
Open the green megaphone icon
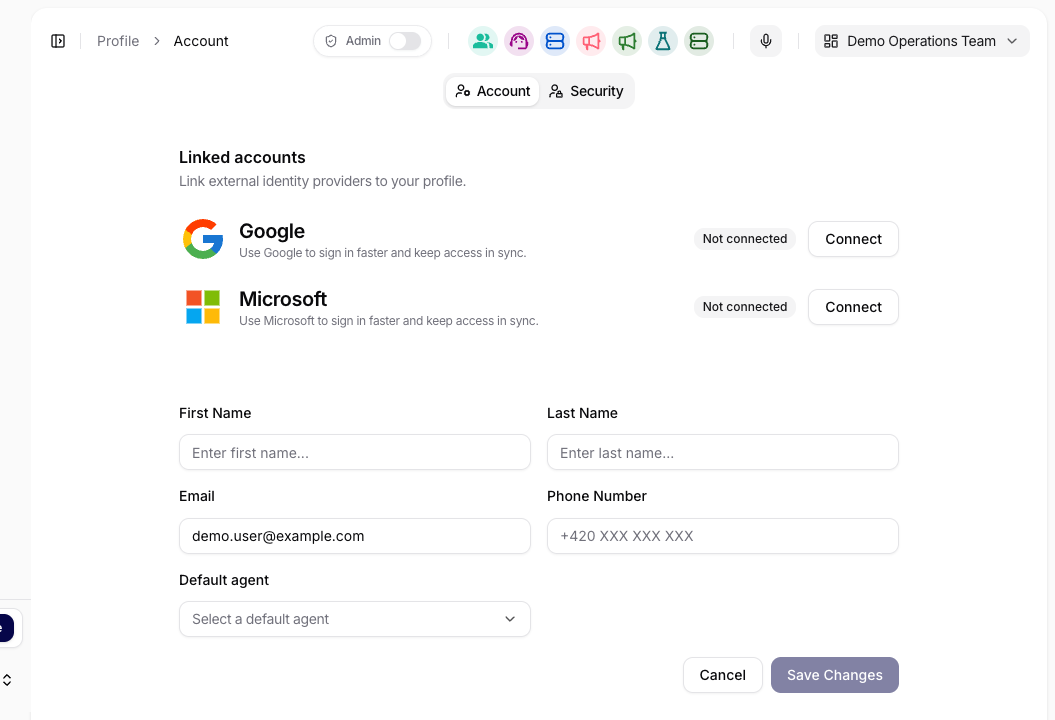(x=627, y=41)
